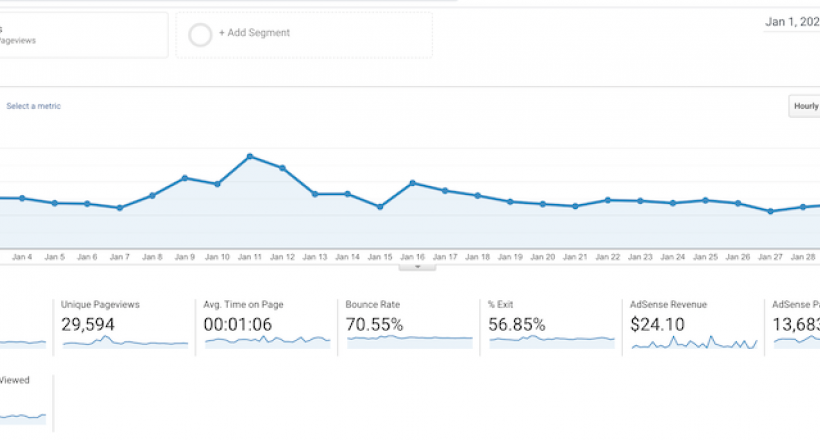This screenshot has width=820, height=440.
Task: Switch chart to Hourly view
Action: tap(805, 106)
